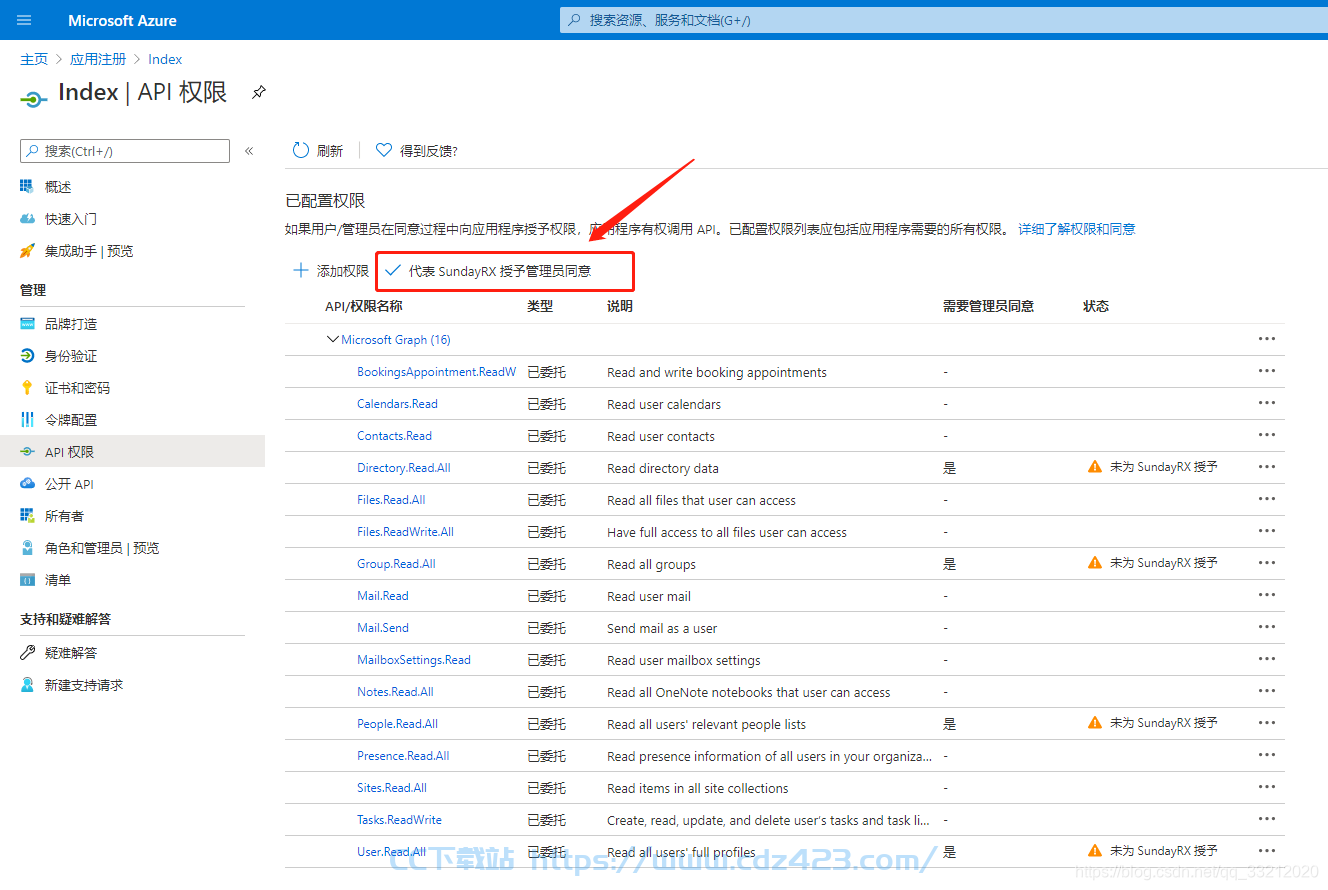Image resolution: width=1328 pixels, height=890 pixels.
Task: Open the 角色和管理员 icon
Action: [x=27, y=548]
